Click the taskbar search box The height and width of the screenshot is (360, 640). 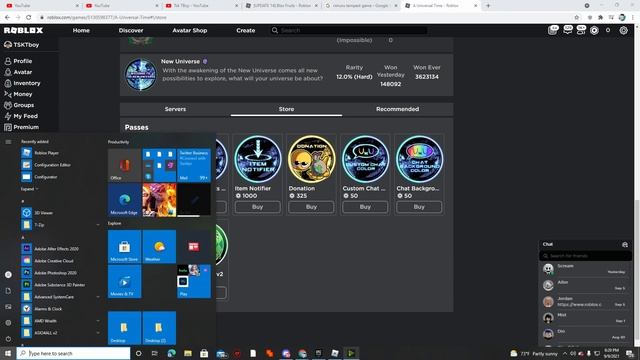point(73,353)
